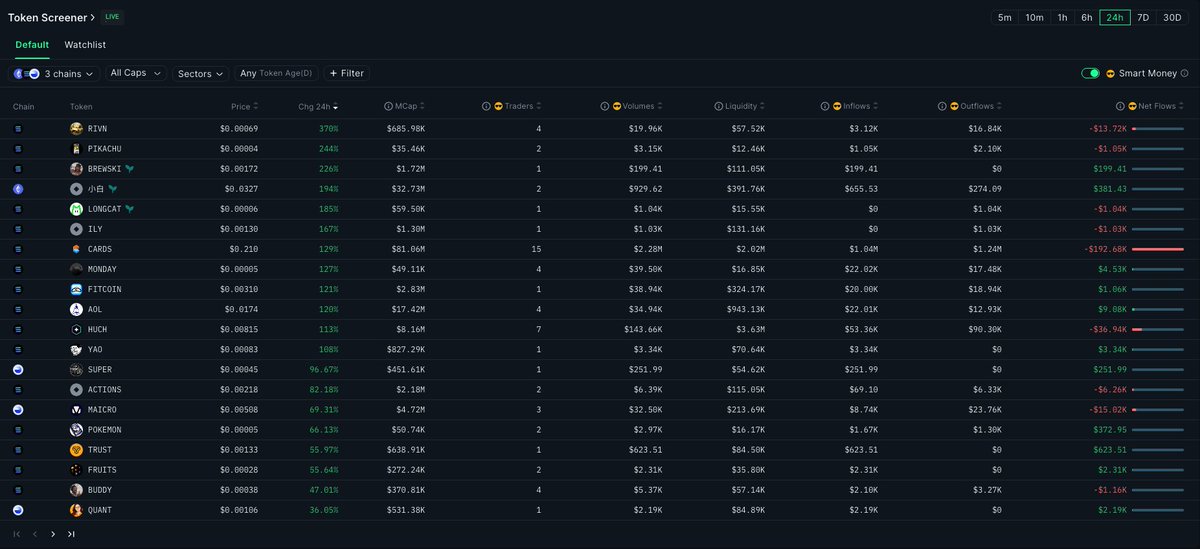
Task: Click the QUANT token avatar icon
Action: (x=76, y=510)
